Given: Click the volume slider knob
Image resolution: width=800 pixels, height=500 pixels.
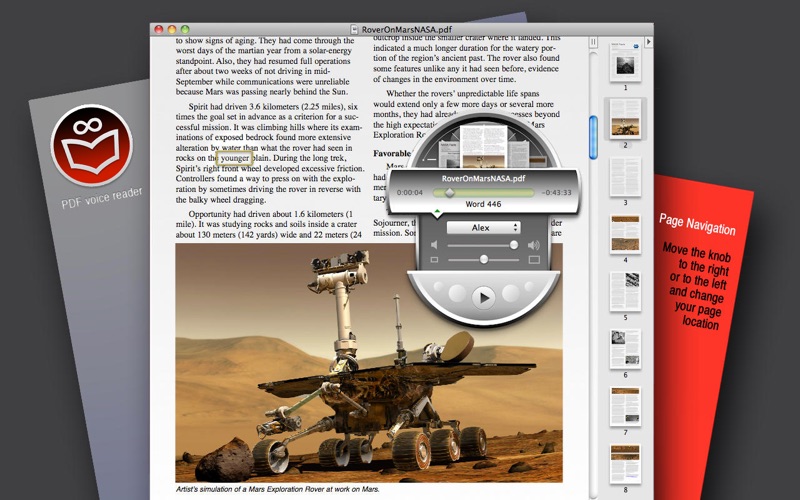Looking at the screenshot, I should pos(514,245).
